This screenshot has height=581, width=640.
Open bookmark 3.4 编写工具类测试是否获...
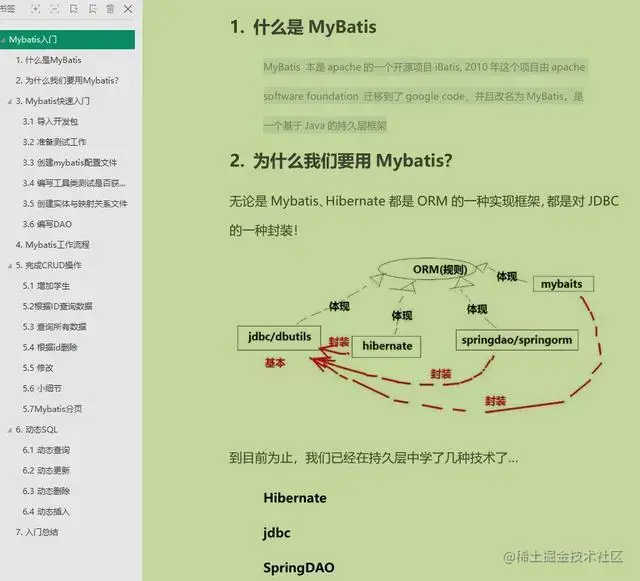click(74, 183)
